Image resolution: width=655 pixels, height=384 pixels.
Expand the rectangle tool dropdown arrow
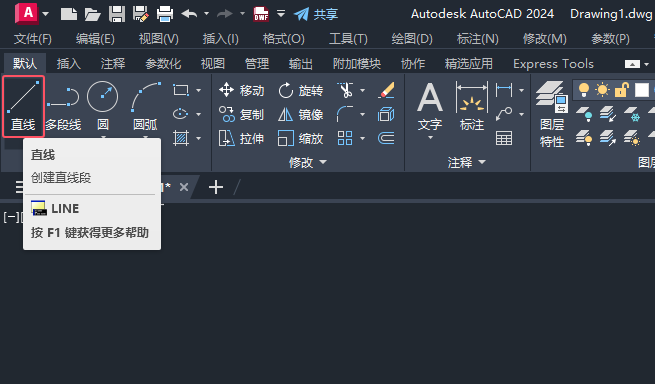(198, 90)
